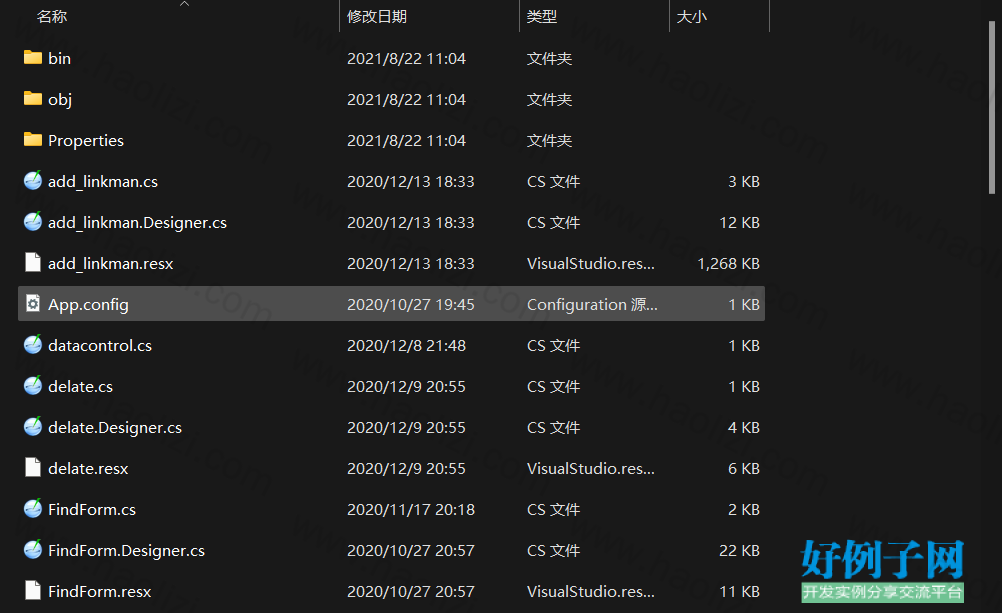Select the App.config gear file icon
The width and height of the screenshot is (1002, 613).
coord(33,304)
